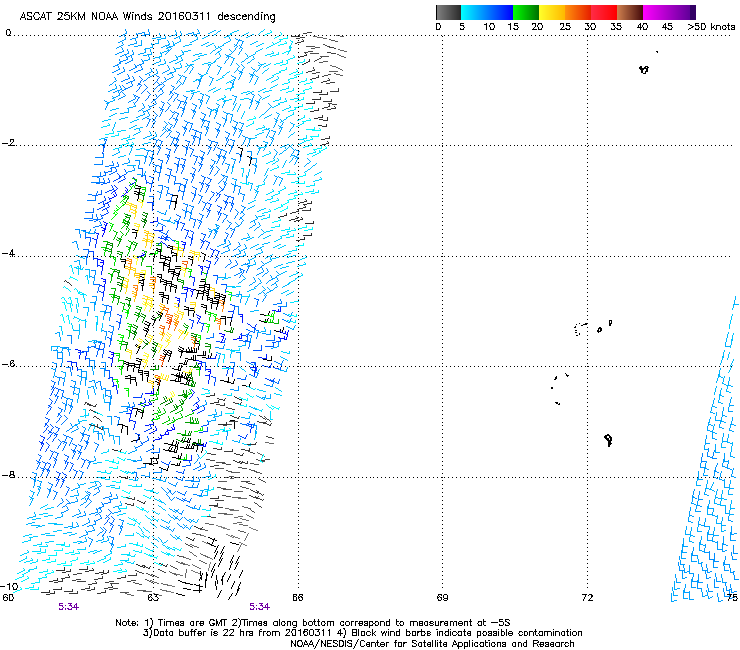
Task: Click the '20' label under the color bar
Action: pyautogui.click(x=537, y=27)
